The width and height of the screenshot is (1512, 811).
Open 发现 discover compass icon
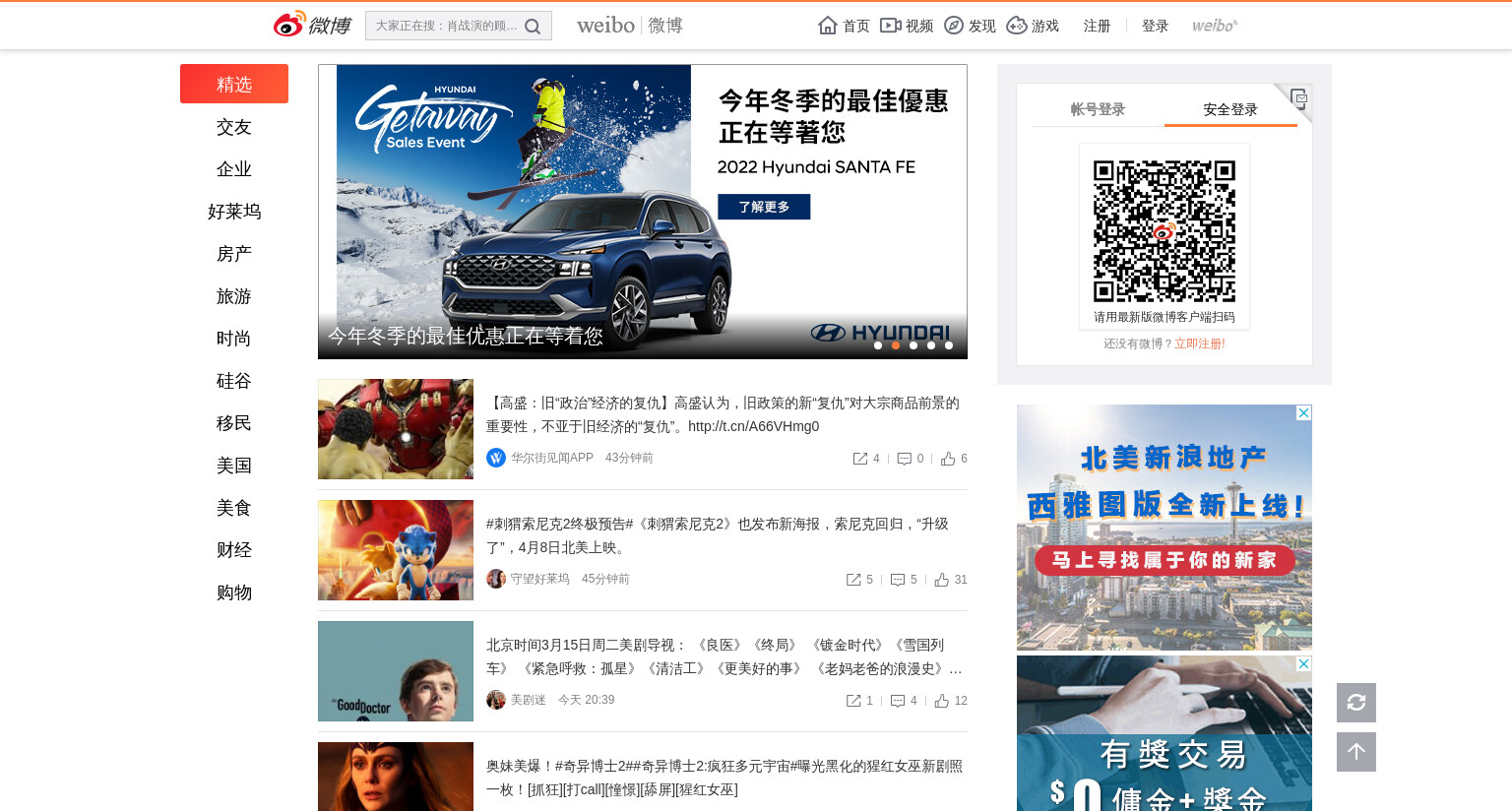coord(954,26)
